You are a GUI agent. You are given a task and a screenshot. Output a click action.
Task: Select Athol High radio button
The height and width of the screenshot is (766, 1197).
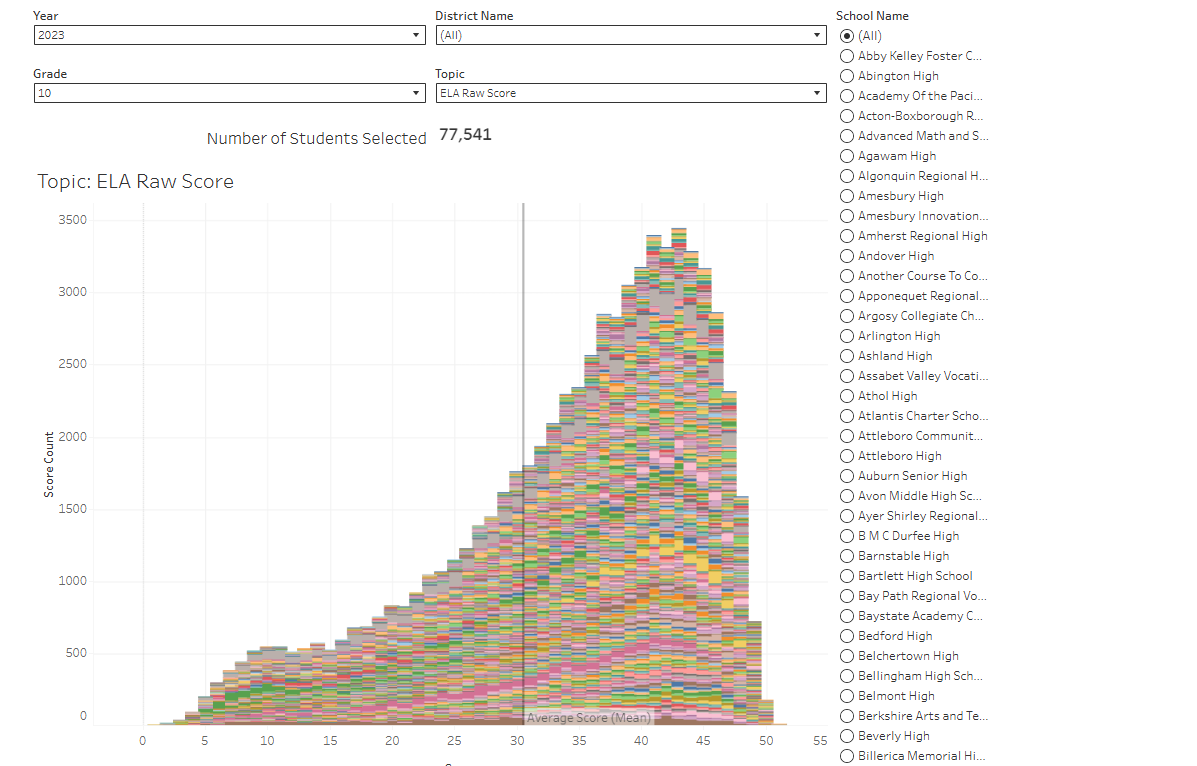(x=847, y=396)
